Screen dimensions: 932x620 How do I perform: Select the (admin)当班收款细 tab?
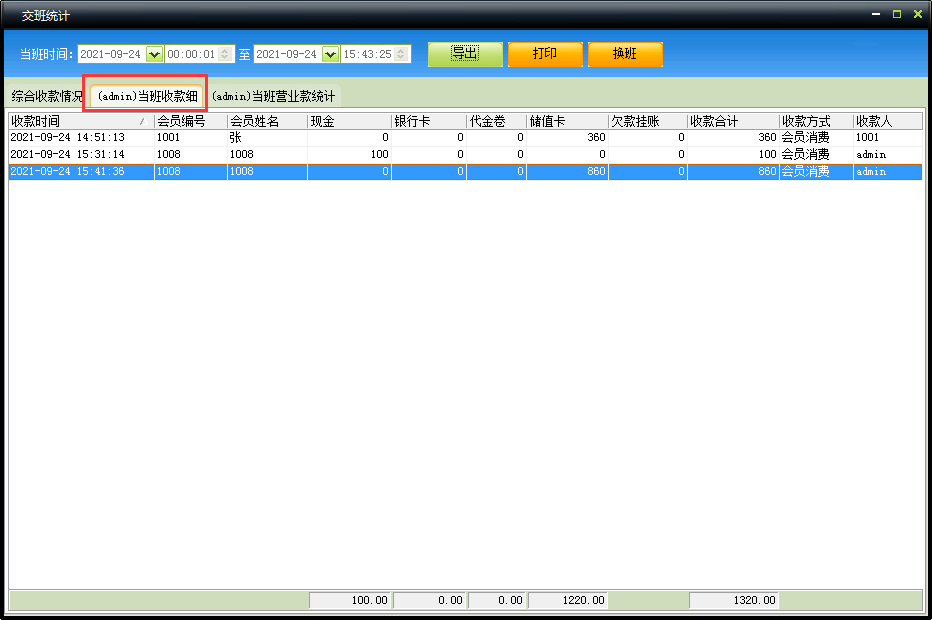coord(147,96)
